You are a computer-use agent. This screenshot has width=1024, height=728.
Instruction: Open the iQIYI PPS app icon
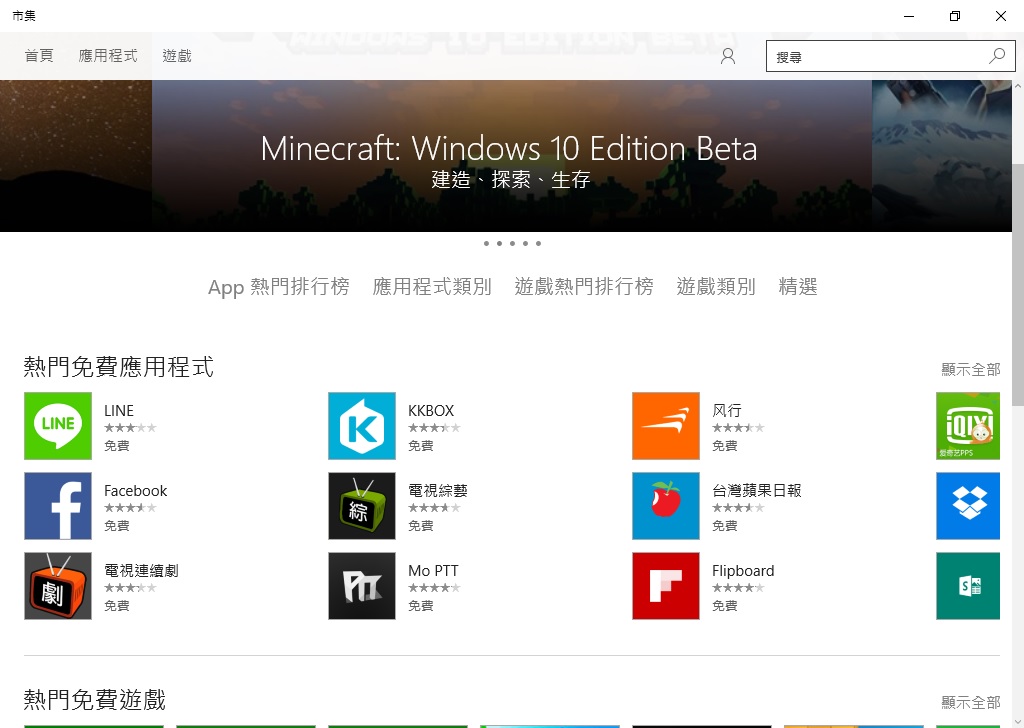click(968, 426)
